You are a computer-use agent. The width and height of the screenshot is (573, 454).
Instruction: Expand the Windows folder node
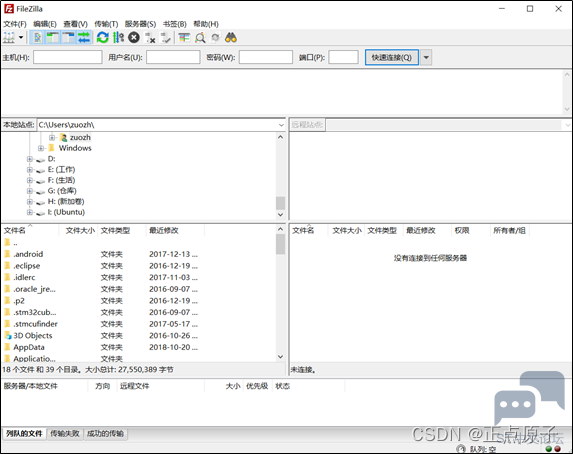[41, 148]
